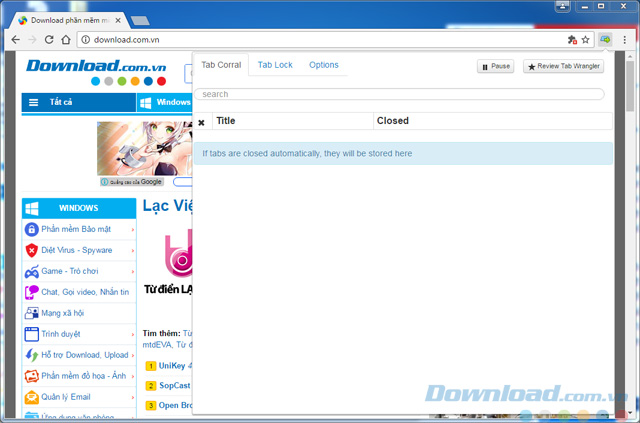Open Phần mềm Bảo mật category

(x=76, y=229)
